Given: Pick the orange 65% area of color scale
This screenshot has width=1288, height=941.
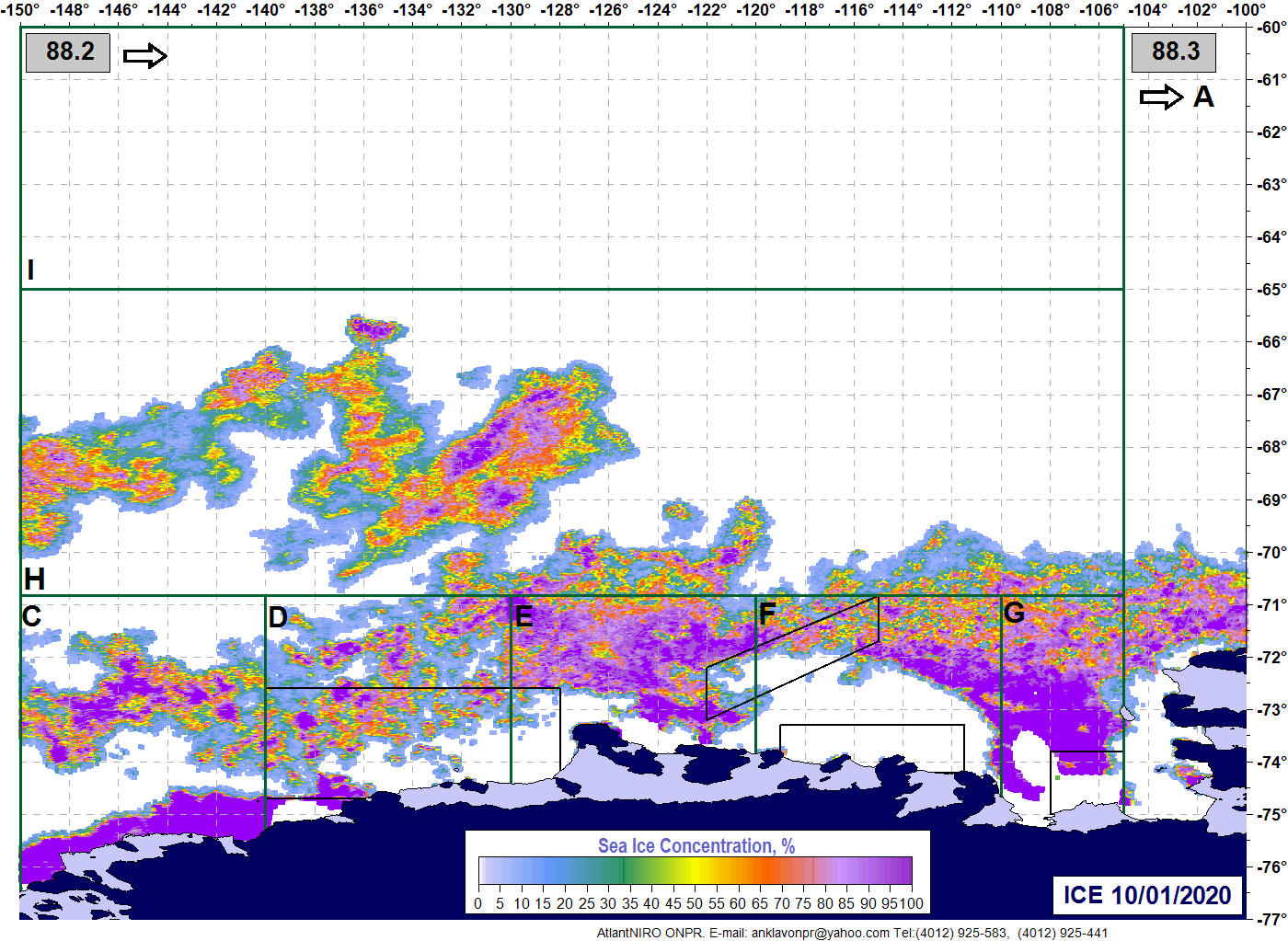Looking at the screenshot, I should point(760,870).
